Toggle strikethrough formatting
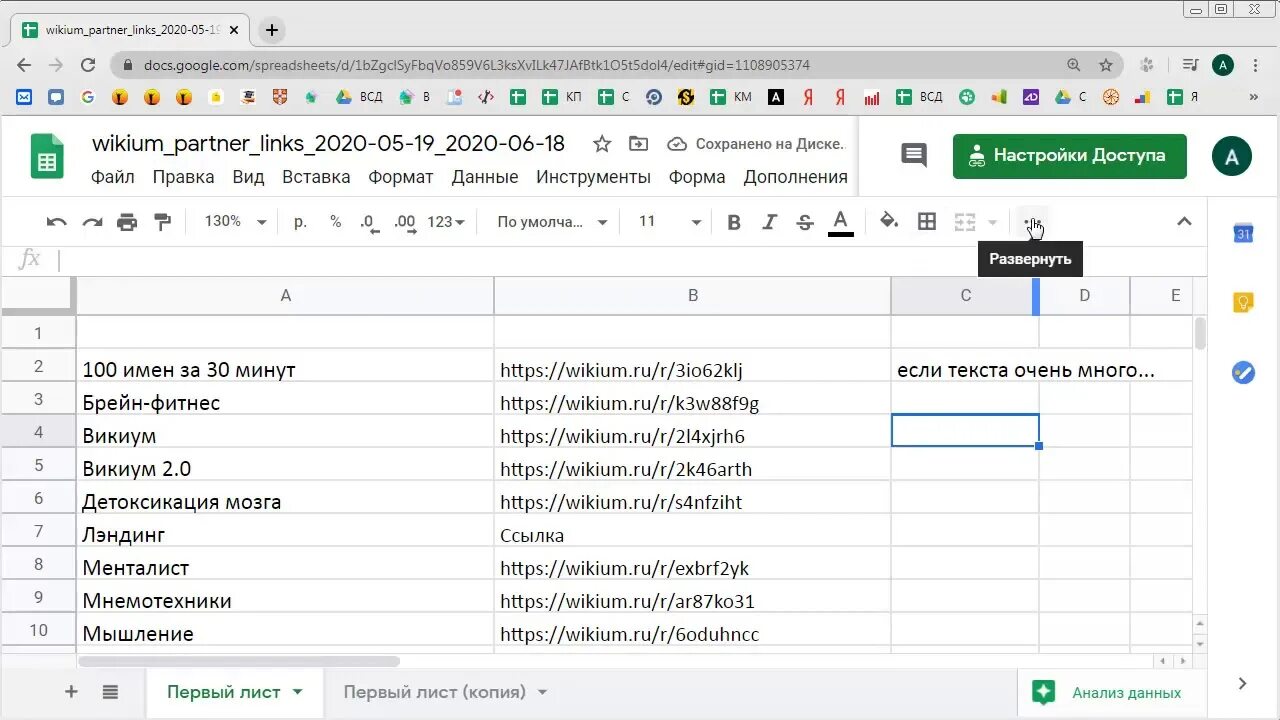1280x720 pixels. pyautogui.click(x=805, y=222)
